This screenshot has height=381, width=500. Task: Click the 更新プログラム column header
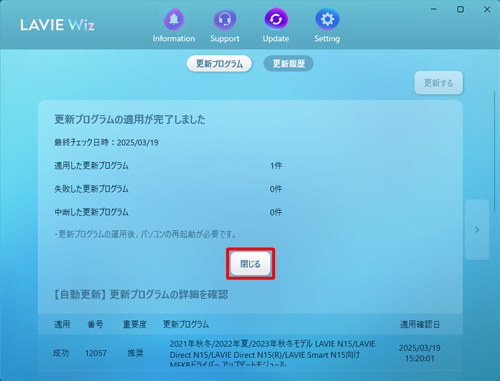[x=186, y=324]
